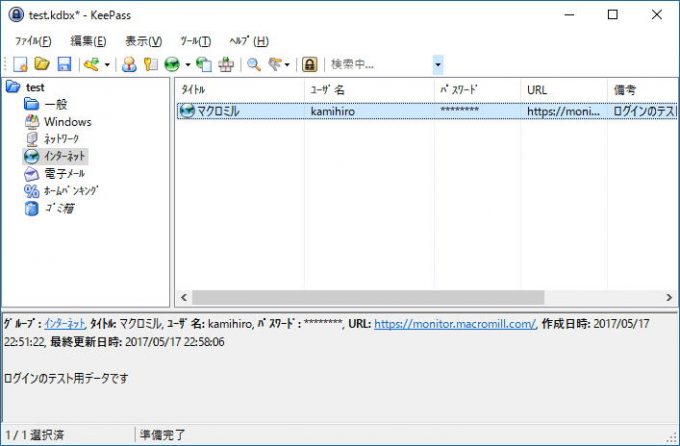The image size is (680, 446).
Task: Expand the Show Entries dropdown arrow
Action: pos(287,65)
